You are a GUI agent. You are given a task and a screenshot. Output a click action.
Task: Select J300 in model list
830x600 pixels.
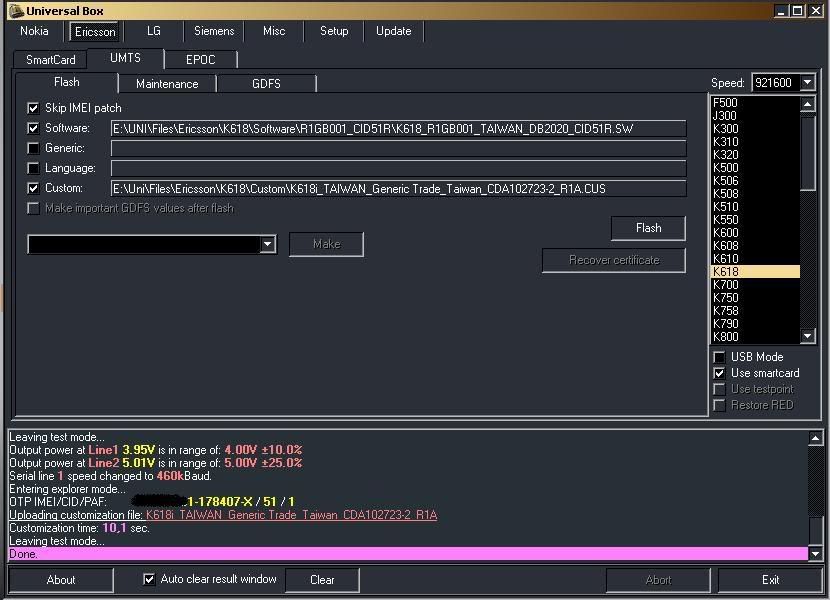[755, 116]
